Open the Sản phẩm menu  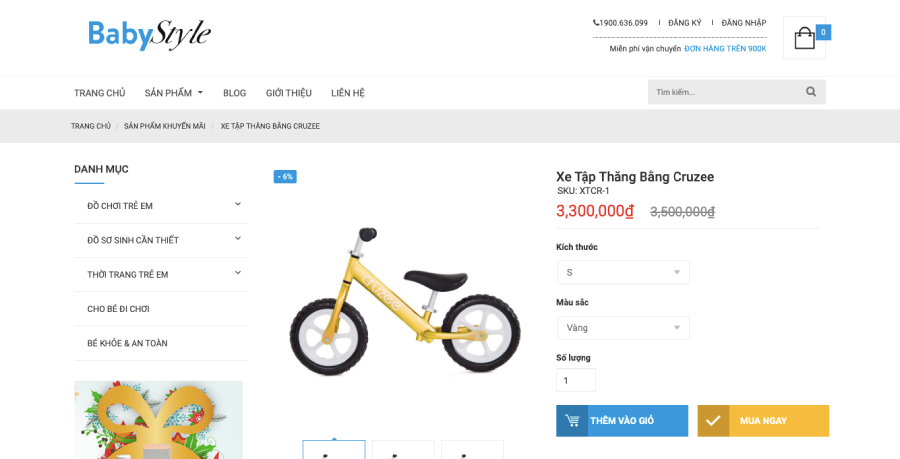point(174,93)
